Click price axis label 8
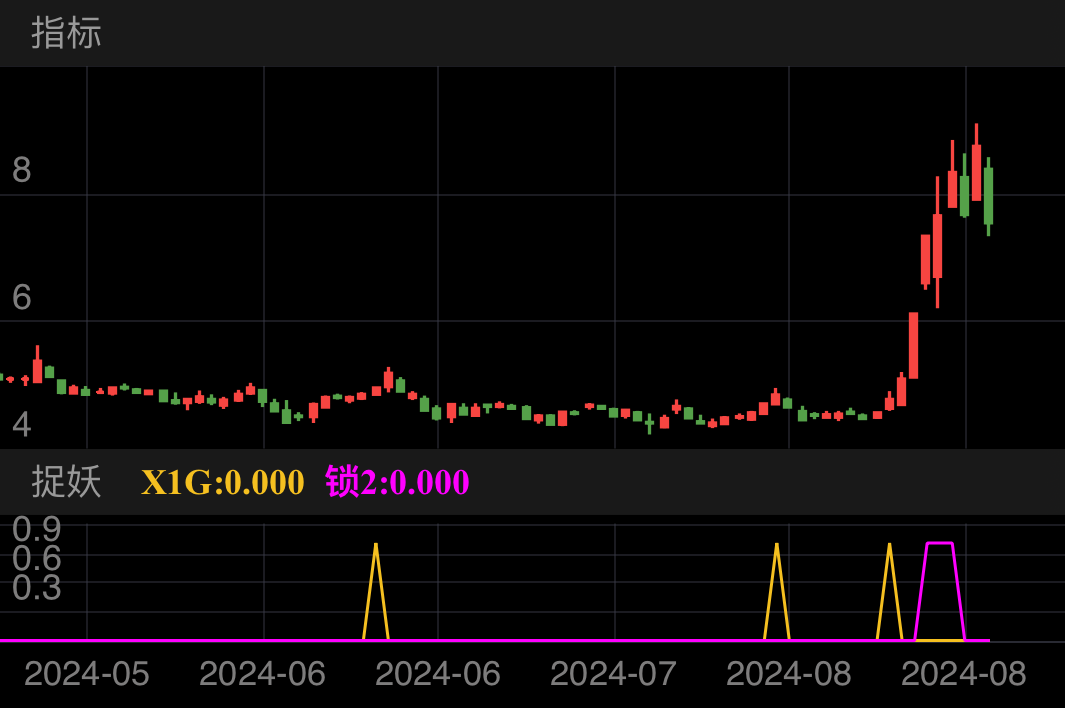1065x708 pixels. pyautogui.click(x=22, y=170)
